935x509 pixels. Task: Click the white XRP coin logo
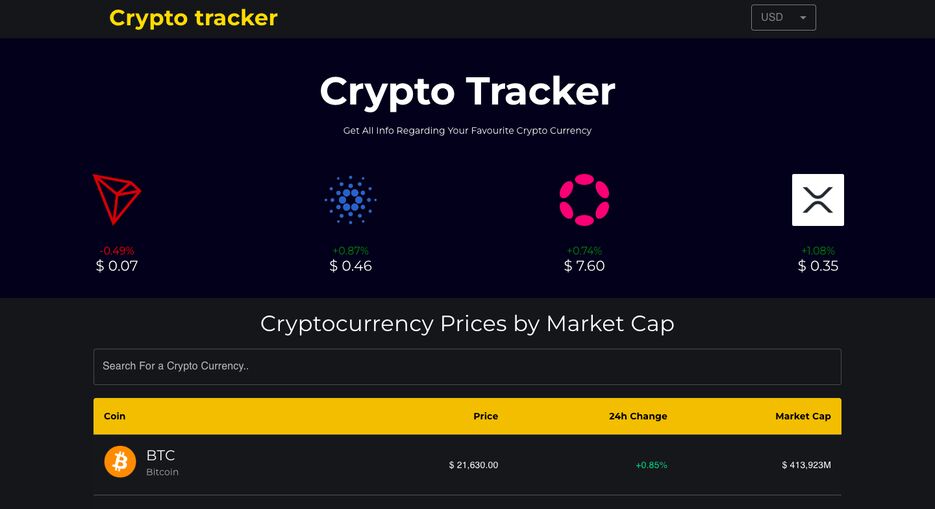(818, 200)
